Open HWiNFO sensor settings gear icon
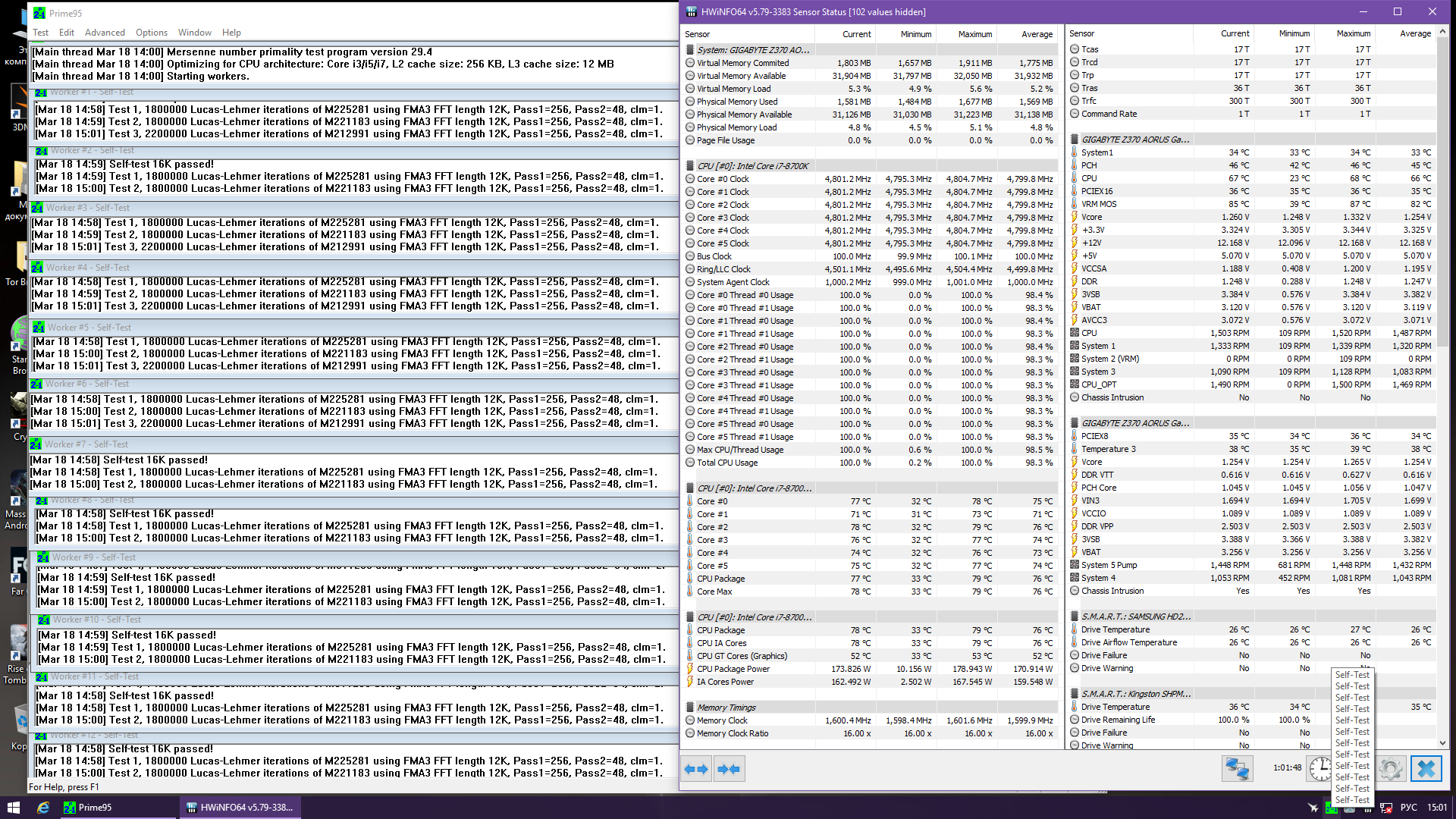This screenshot has height=819, width=1456. click(1390, 769)
